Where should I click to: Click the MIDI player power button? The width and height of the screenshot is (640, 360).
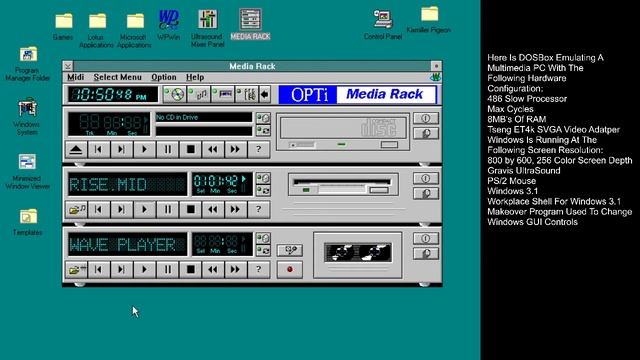[426, 178]
